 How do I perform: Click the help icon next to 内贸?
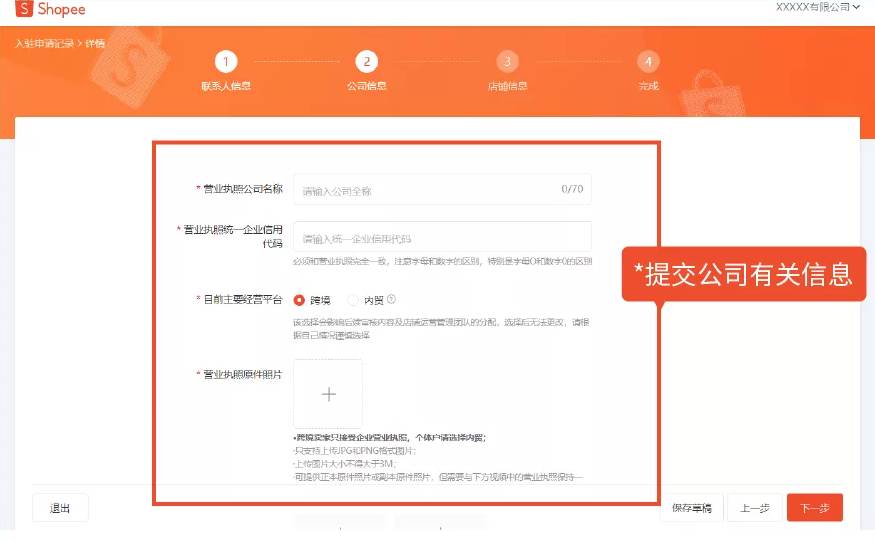[391, 299]
